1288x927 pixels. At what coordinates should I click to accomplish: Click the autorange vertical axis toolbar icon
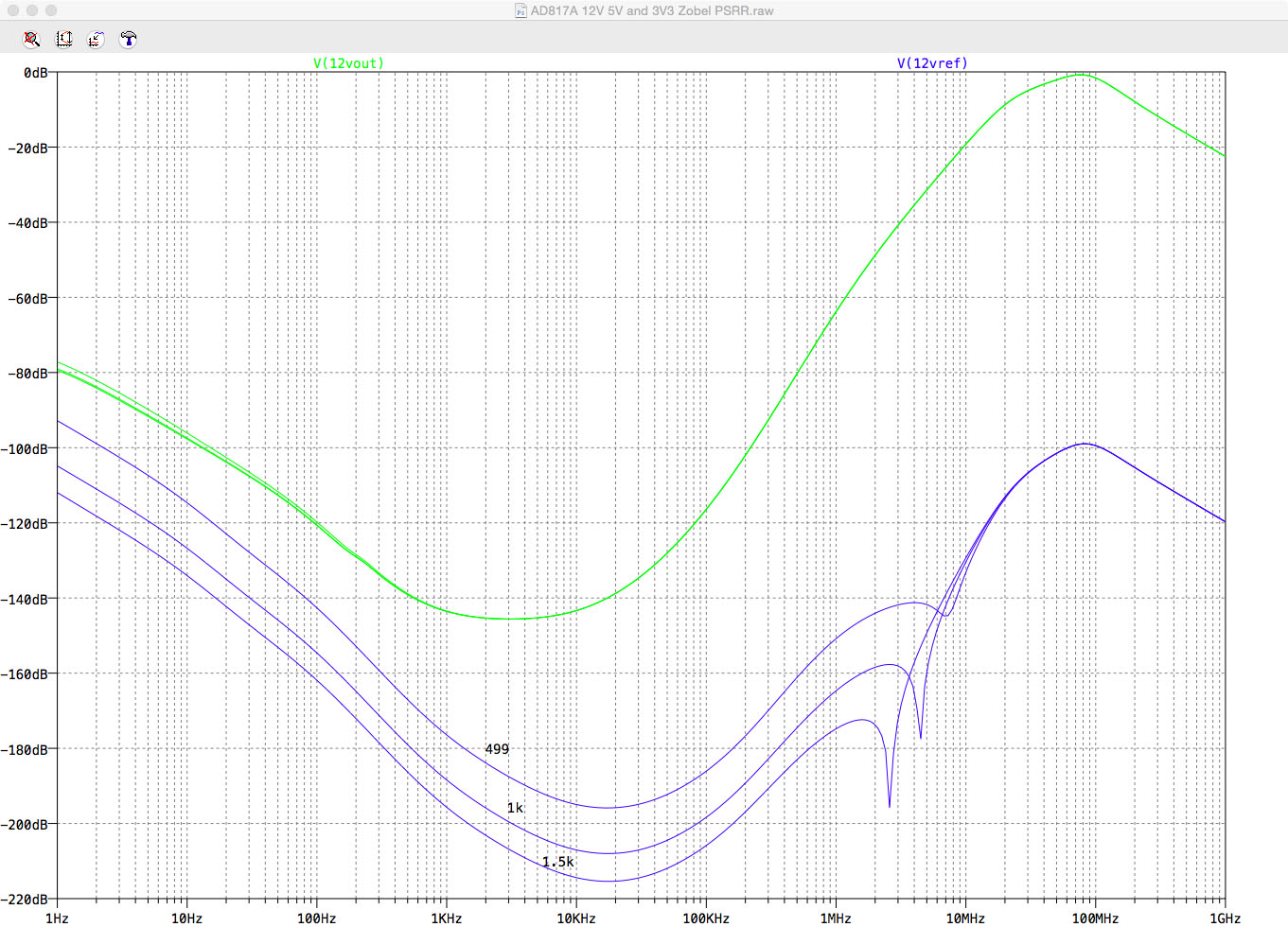[64, 39]
